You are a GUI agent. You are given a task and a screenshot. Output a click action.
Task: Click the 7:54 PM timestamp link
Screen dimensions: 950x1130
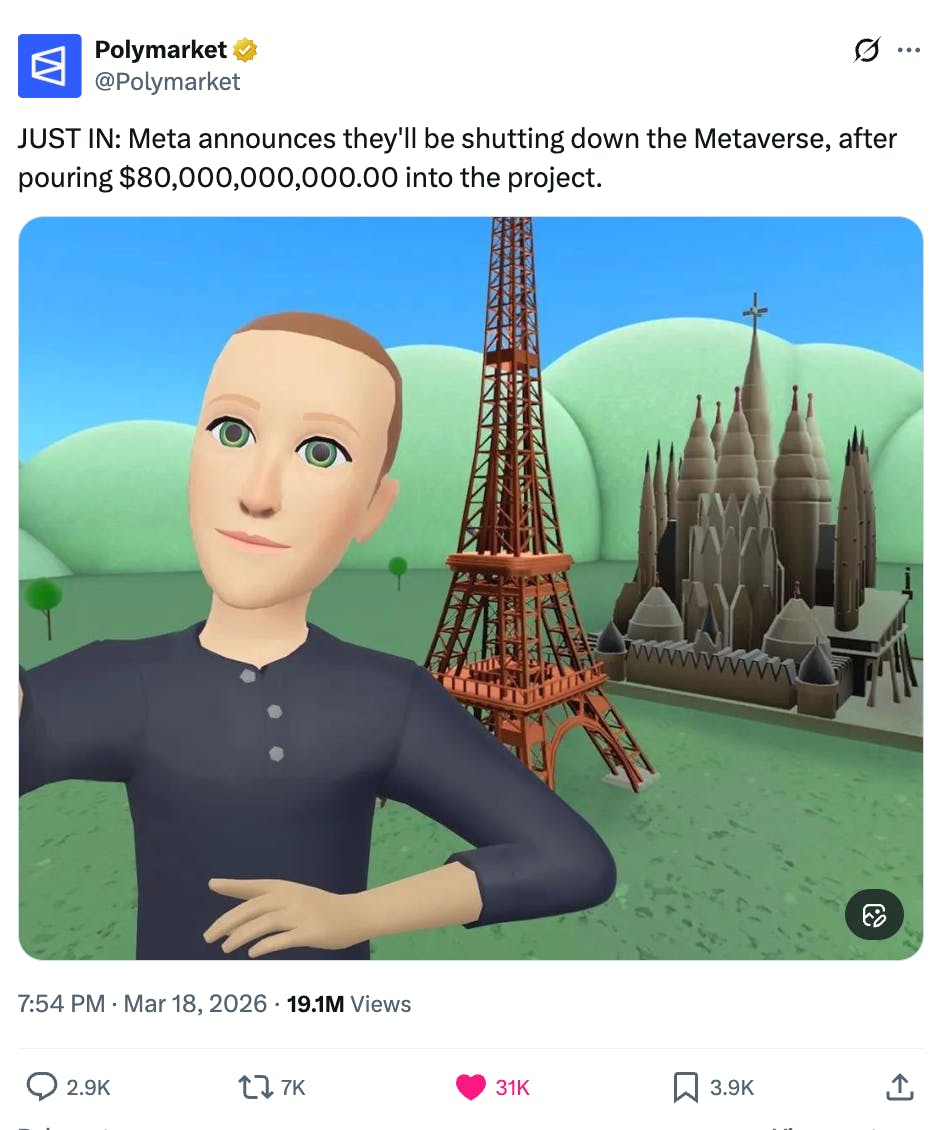pyautogui.click(x=61, y=1003)
